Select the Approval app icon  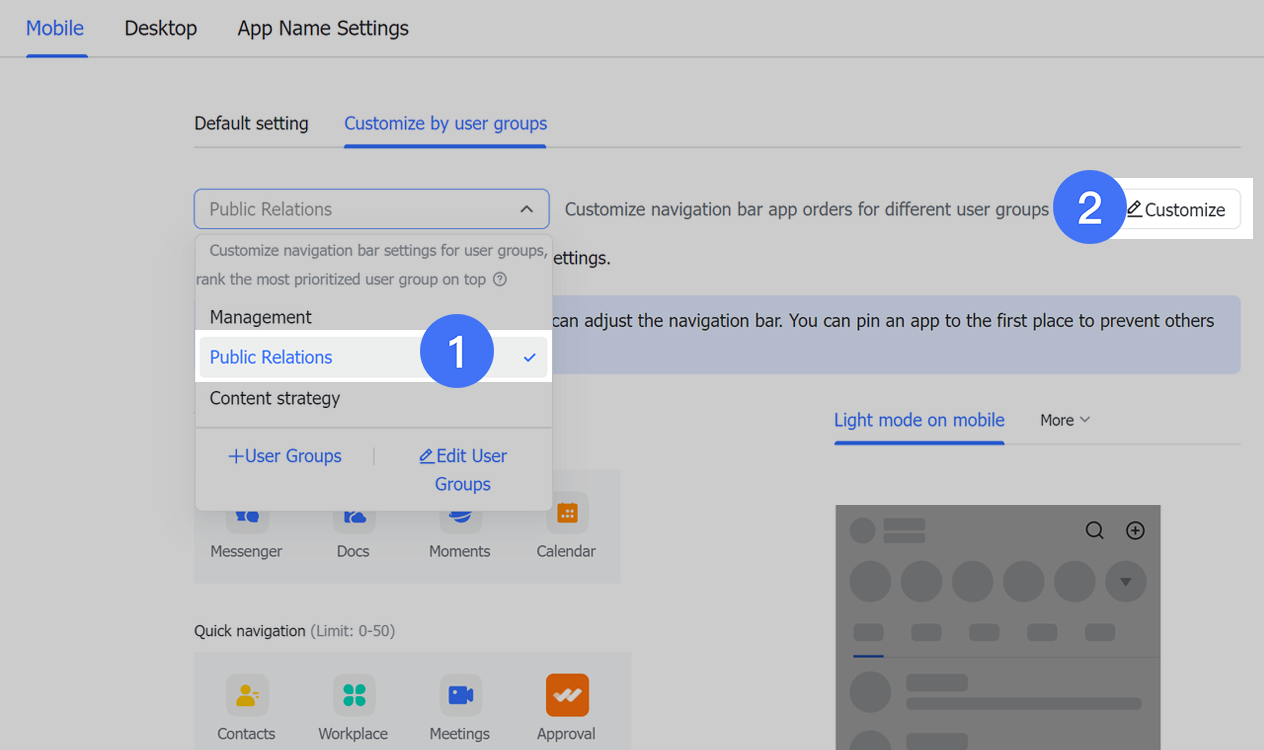click(x=566, y=695)
